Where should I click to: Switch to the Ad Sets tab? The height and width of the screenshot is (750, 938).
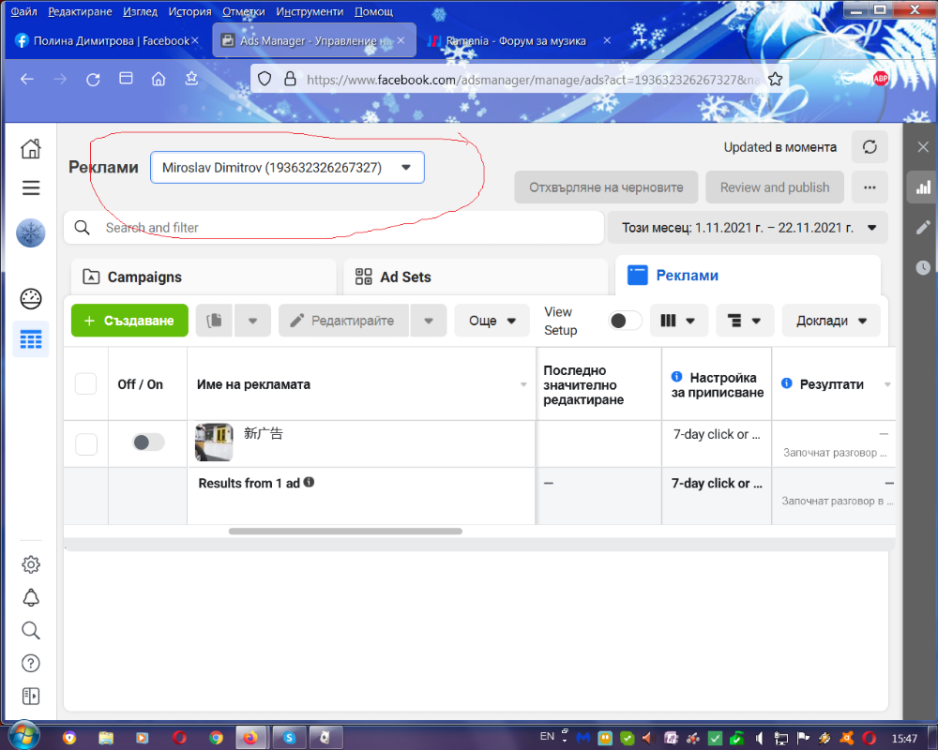(476, 277)
